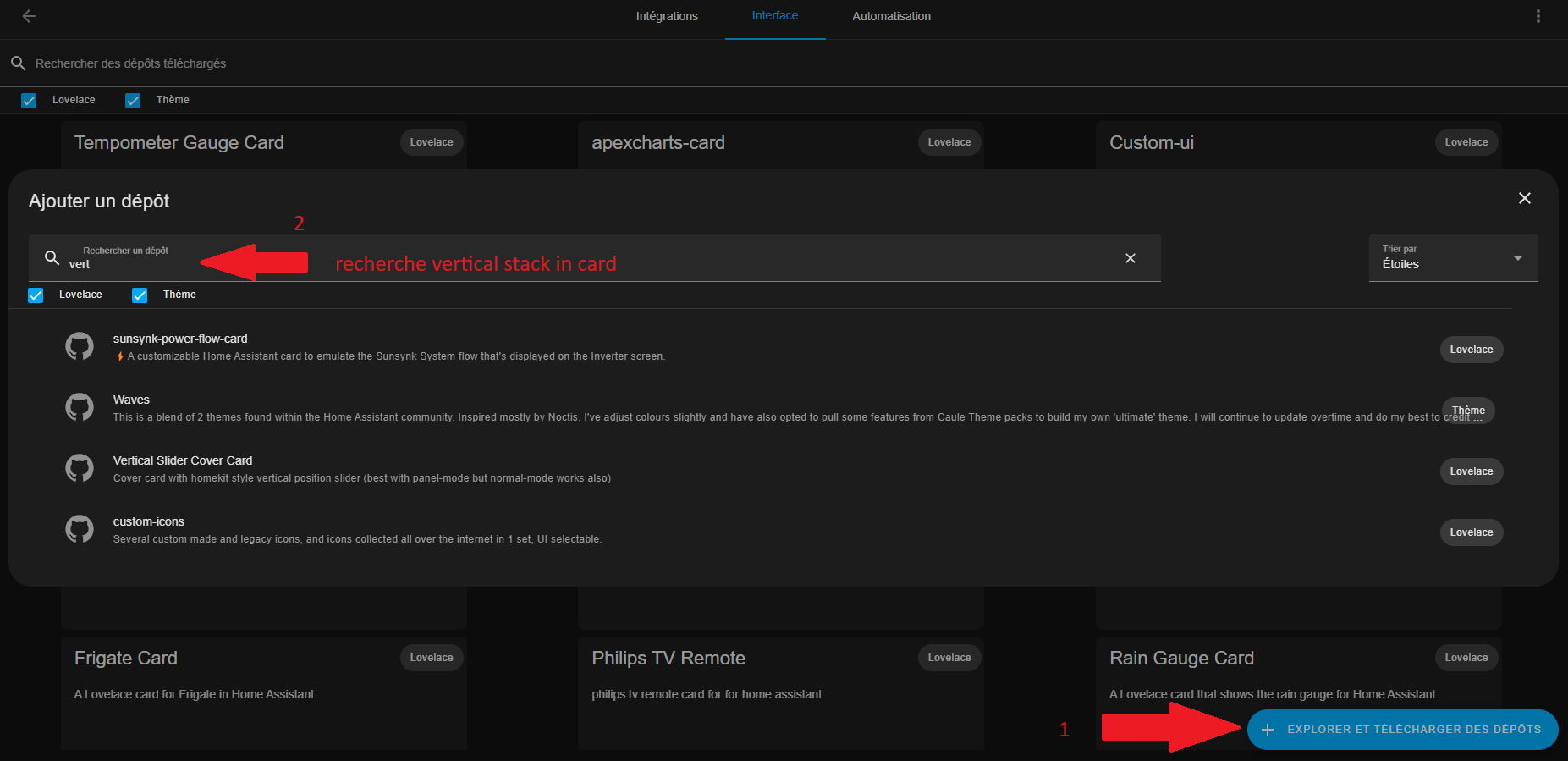Click GitHub icon for Waves theme

click(x=80, y=407)
